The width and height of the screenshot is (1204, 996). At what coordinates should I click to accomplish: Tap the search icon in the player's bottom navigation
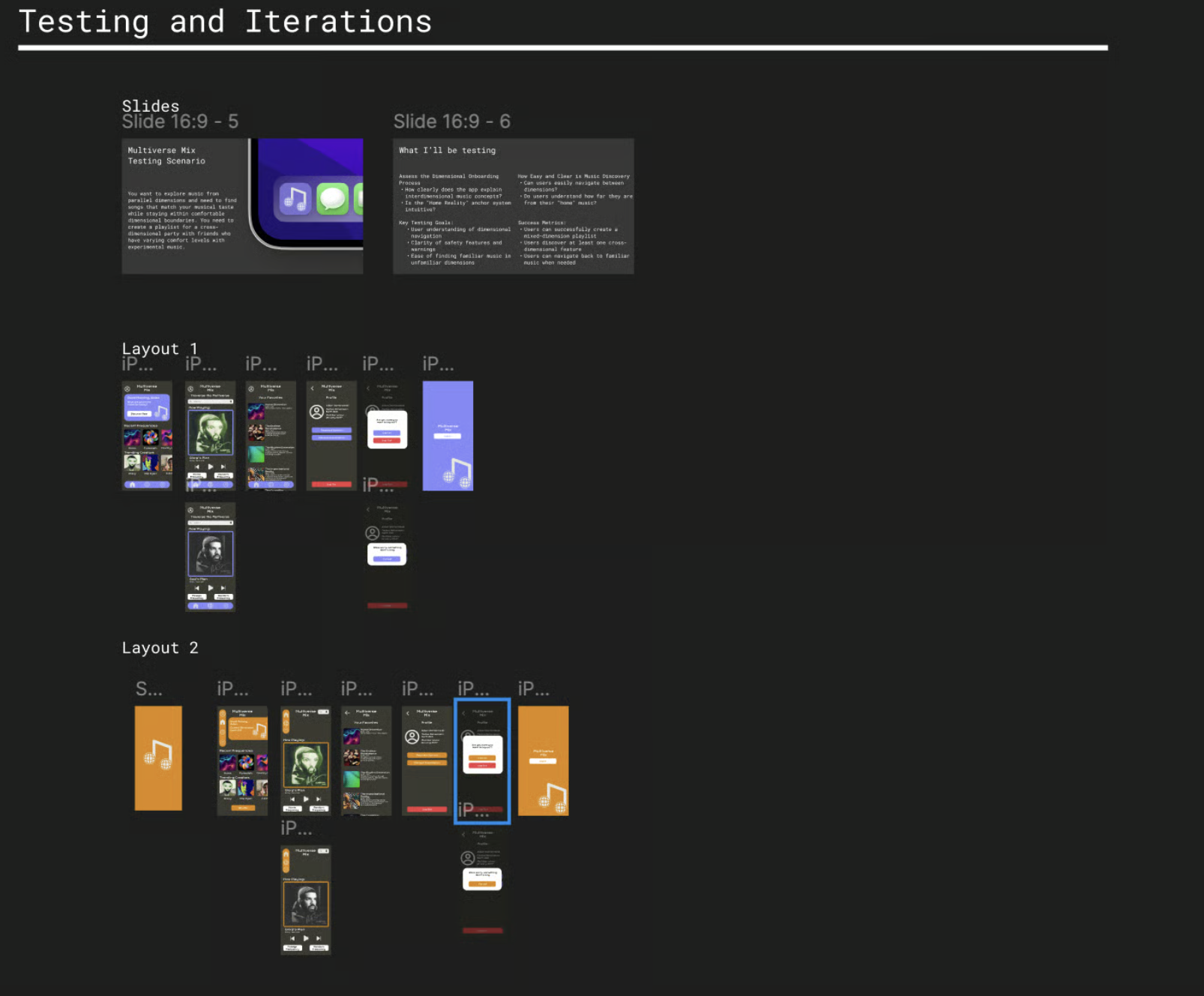tap(210, 484)
